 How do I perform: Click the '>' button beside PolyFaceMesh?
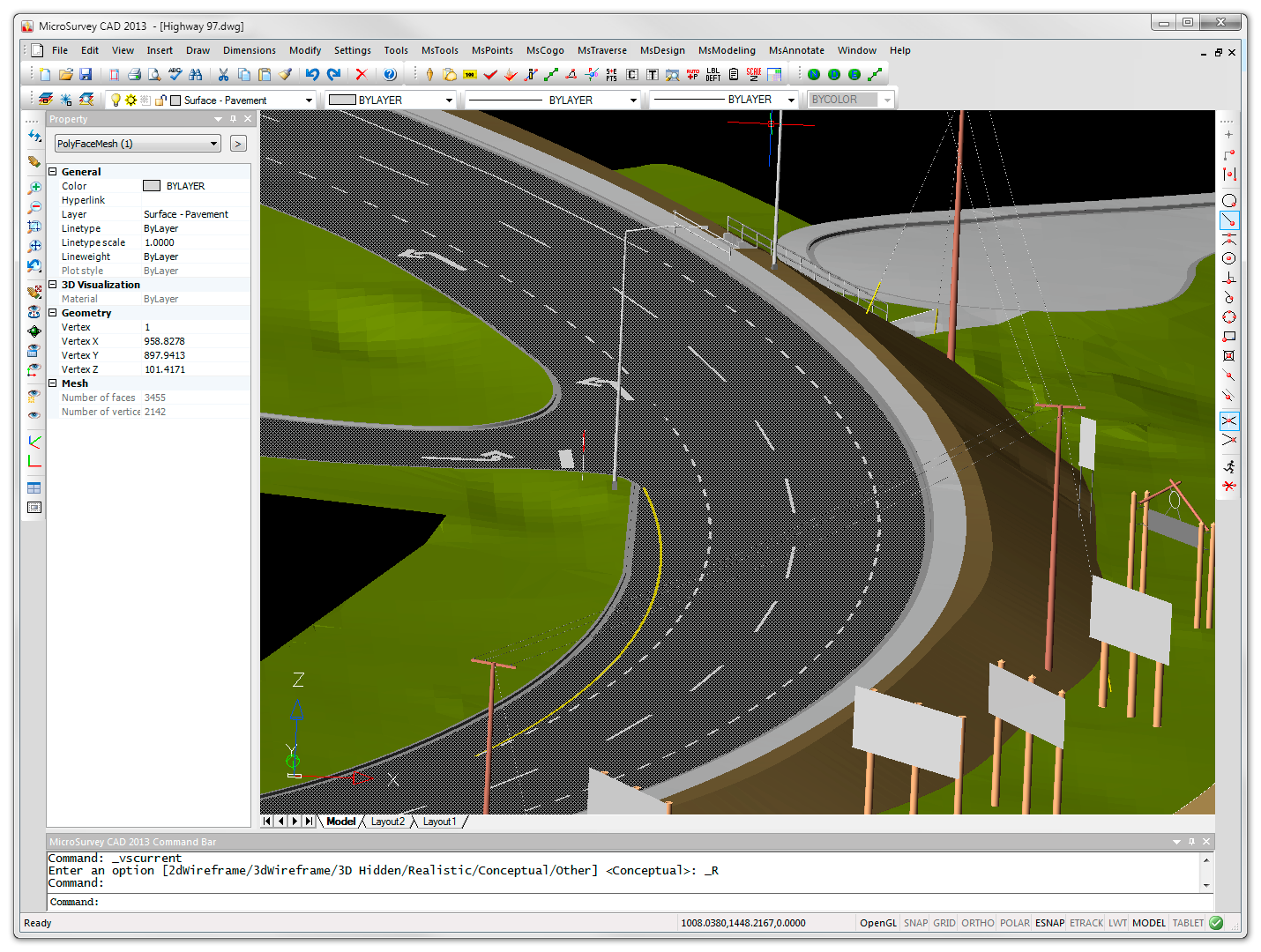[x=238, y=144]
